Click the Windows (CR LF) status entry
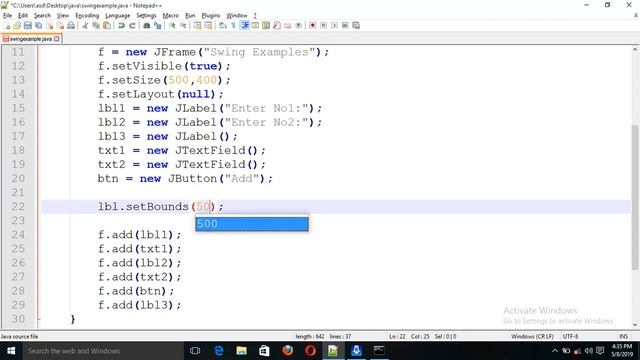 (532, 336)
